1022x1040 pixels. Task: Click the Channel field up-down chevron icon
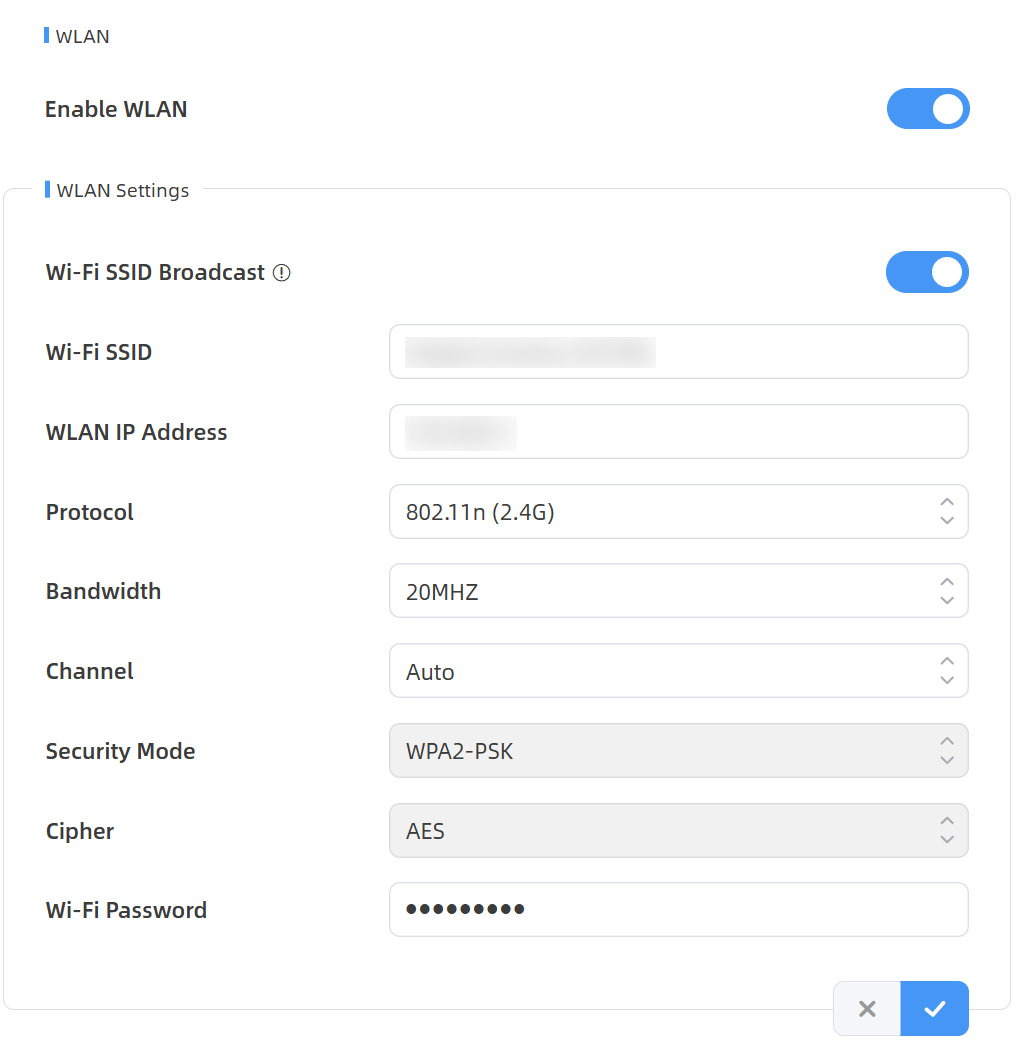pyautogui.click(x=947, y=671)
